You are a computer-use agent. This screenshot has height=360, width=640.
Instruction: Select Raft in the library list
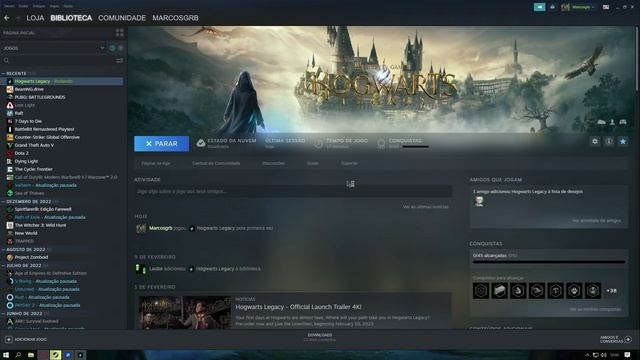(19, 113)
